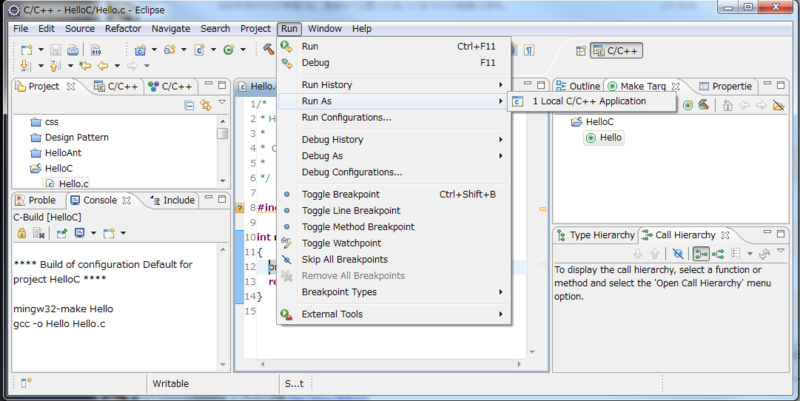This screenshot has height=401, width=800.
Task: Toggle Link with Editor in Project view
Action: click(206, 105)
